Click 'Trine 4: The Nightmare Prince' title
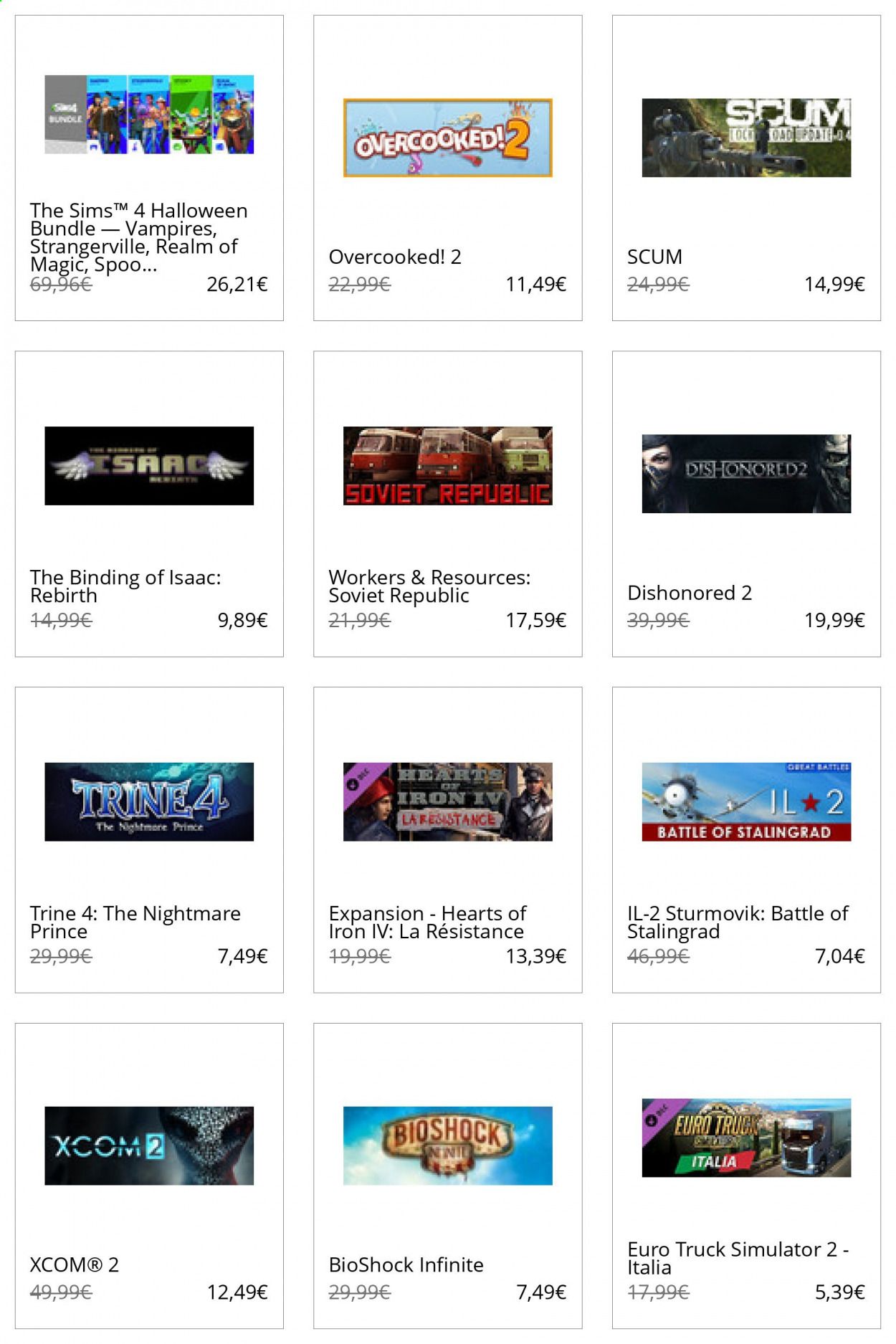The width and height of the screenshot is (896, 1344). point(135,922)
